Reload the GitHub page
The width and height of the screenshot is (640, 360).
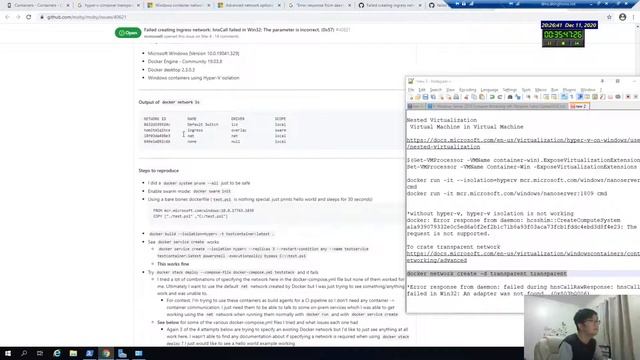[29, 17]
